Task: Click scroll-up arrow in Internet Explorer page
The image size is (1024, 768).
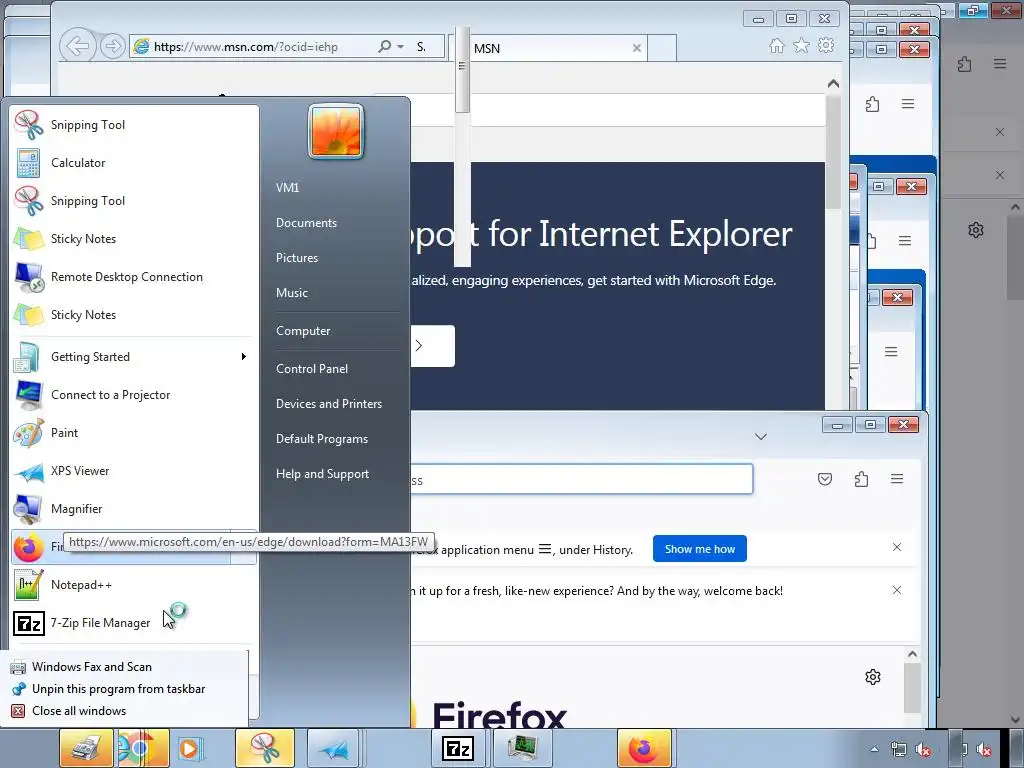Action: coord(833,84)
